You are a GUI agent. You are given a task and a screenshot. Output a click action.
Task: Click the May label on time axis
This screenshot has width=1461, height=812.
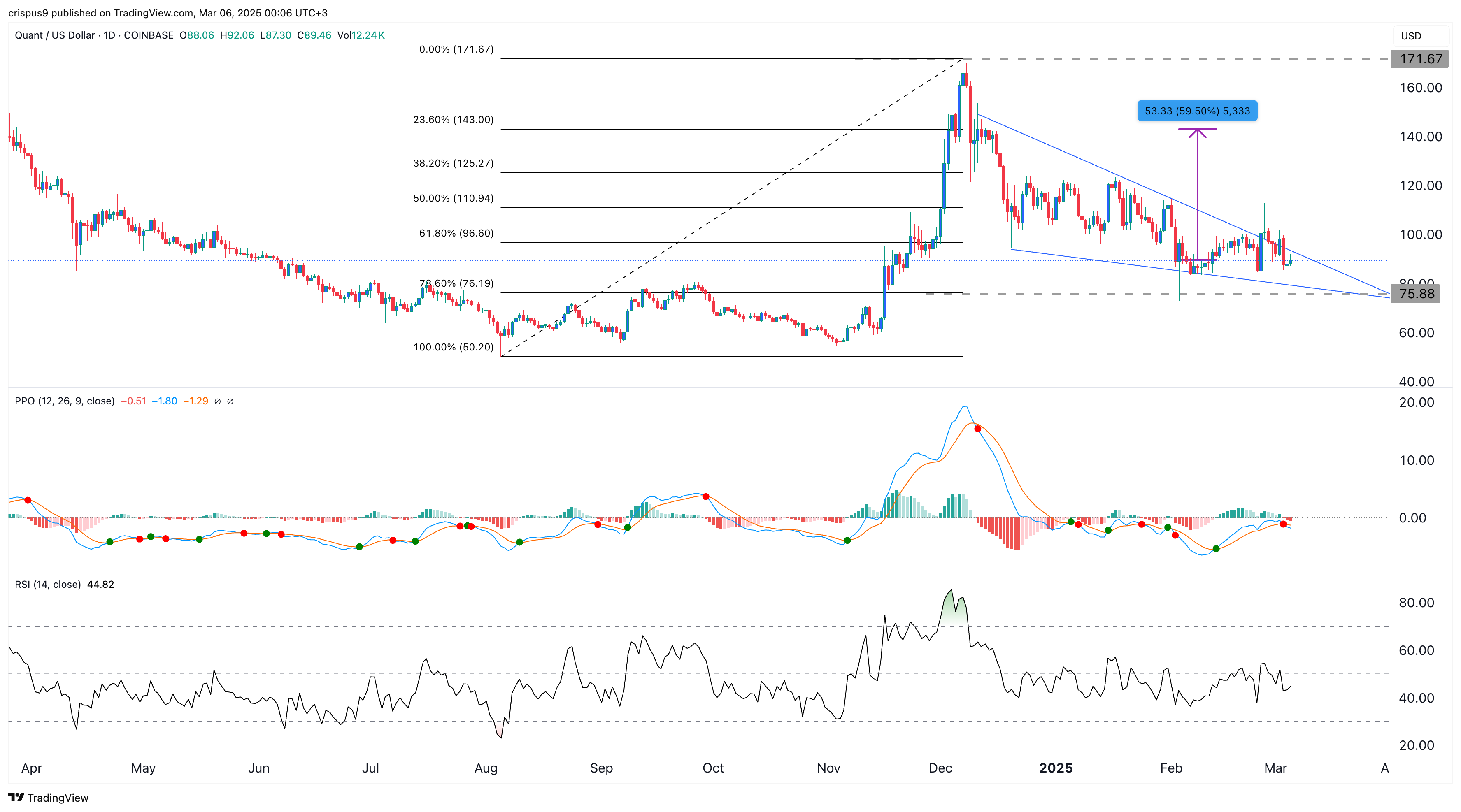(143, 768)
